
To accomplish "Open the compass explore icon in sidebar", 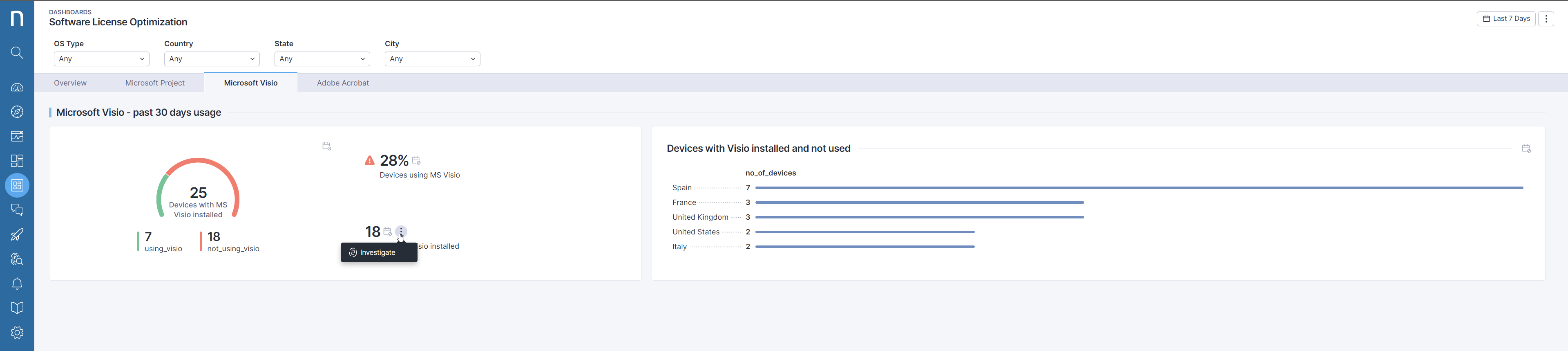I will point(17,112).
